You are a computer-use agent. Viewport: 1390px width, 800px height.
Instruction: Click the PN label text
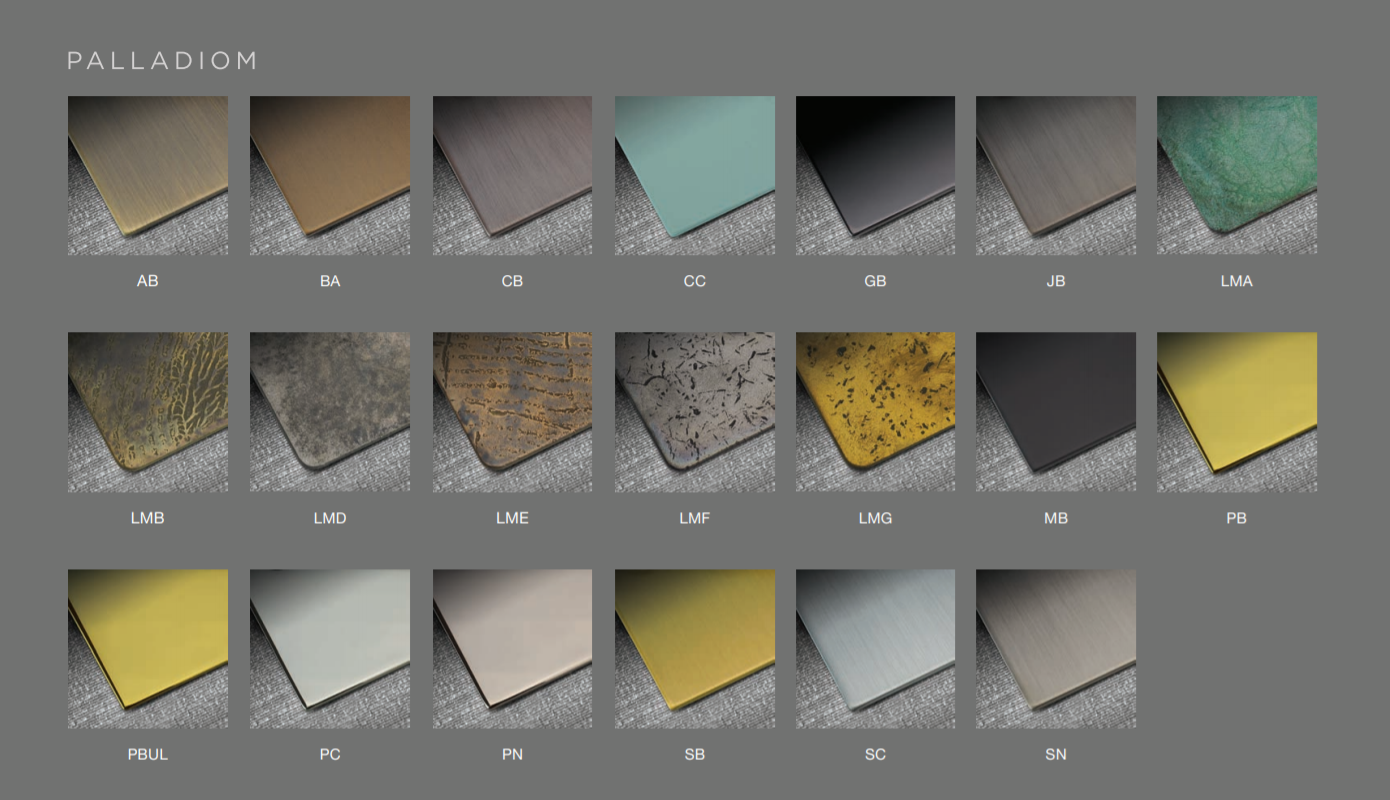(512, 755)
